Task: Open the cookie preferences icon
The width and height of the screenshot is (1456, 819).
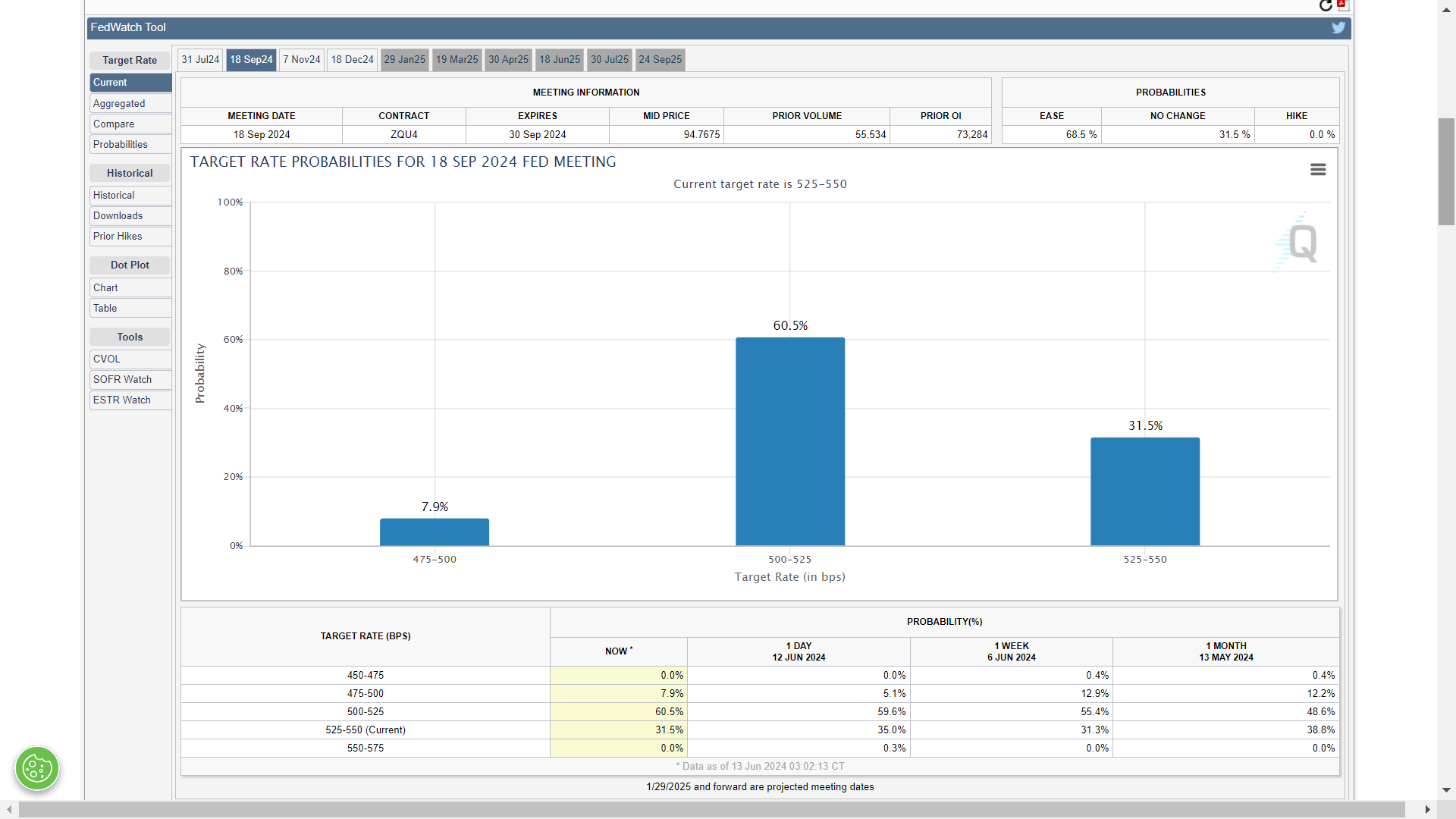Action: [x=37, y=768]
